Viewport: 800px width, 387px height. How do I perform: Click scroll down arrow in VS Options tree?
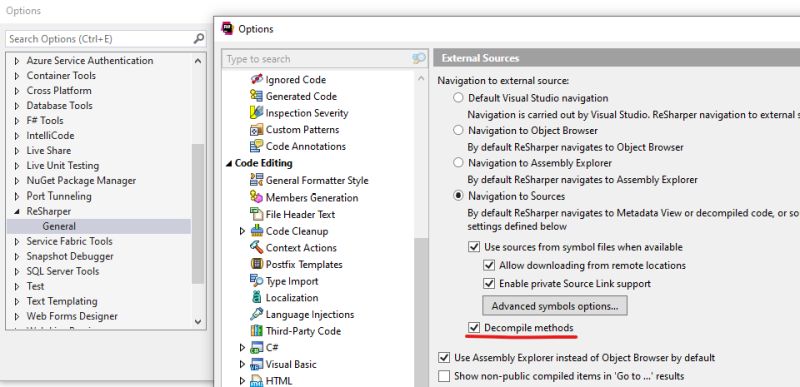pyautogui.click(x=198, y=322)
